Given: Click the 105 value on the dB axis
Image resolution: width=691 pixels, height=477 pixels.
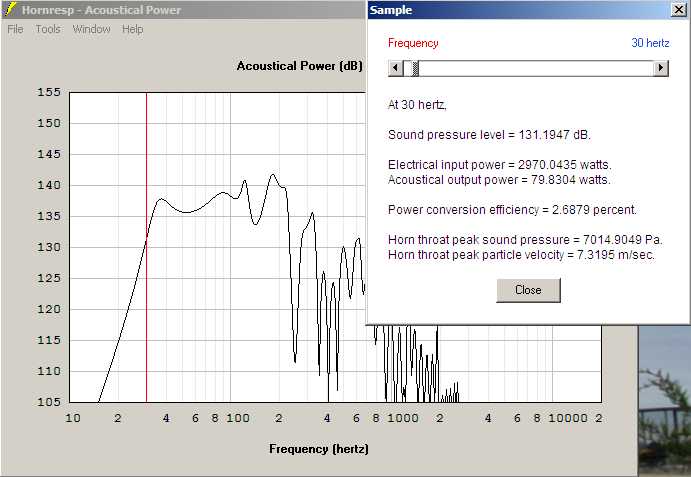Looking at the screenshot, I should [48, 402].
